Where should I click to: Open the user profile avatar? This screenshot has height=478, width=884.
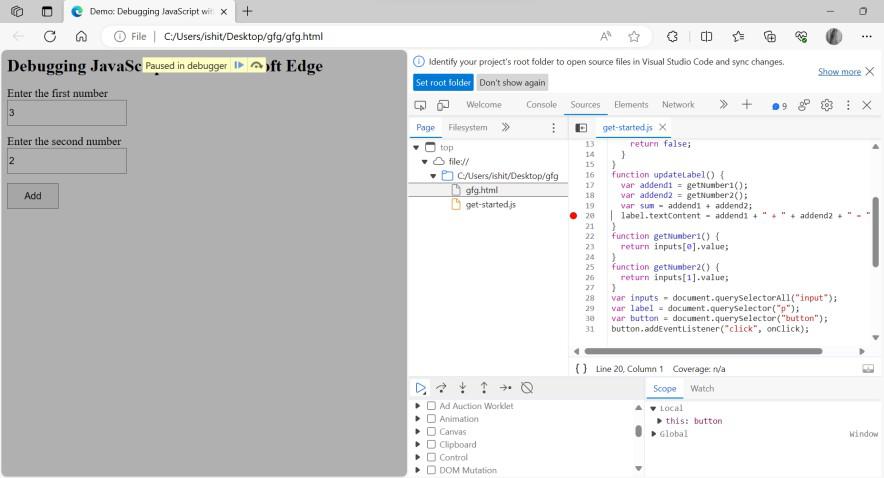coord(834,37)
